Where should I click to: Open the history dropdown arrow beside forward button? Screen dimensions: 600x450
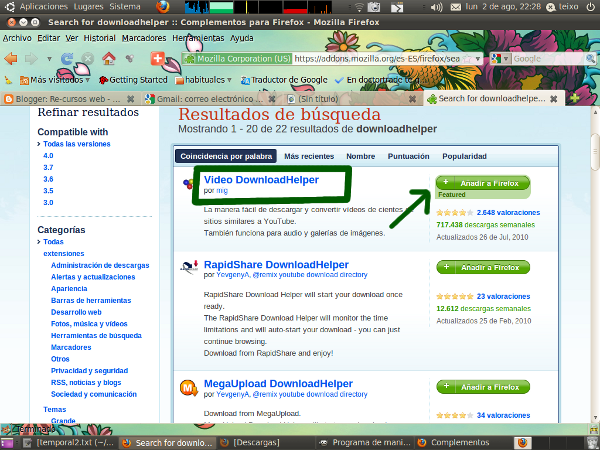coord(49,59)
